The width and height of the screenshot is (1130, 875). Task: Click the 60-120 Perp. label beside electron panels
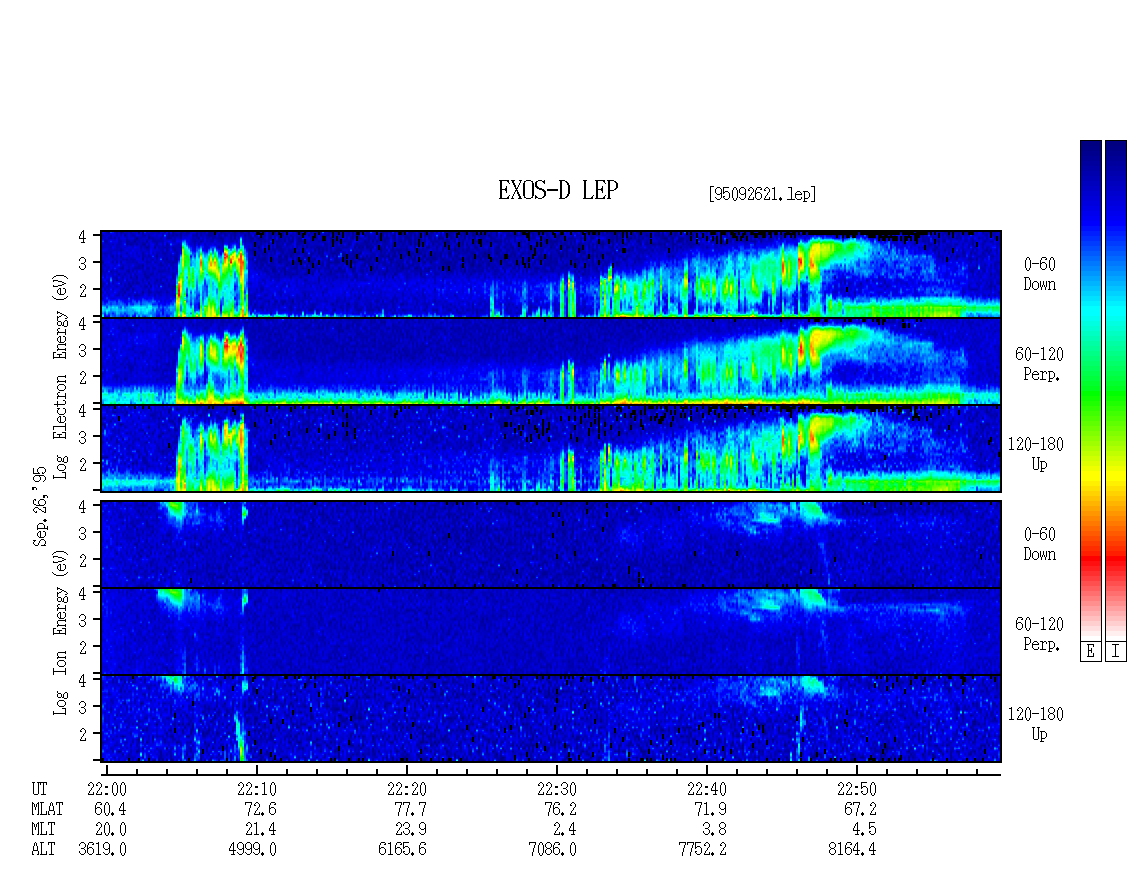(x=1039, y=364)
